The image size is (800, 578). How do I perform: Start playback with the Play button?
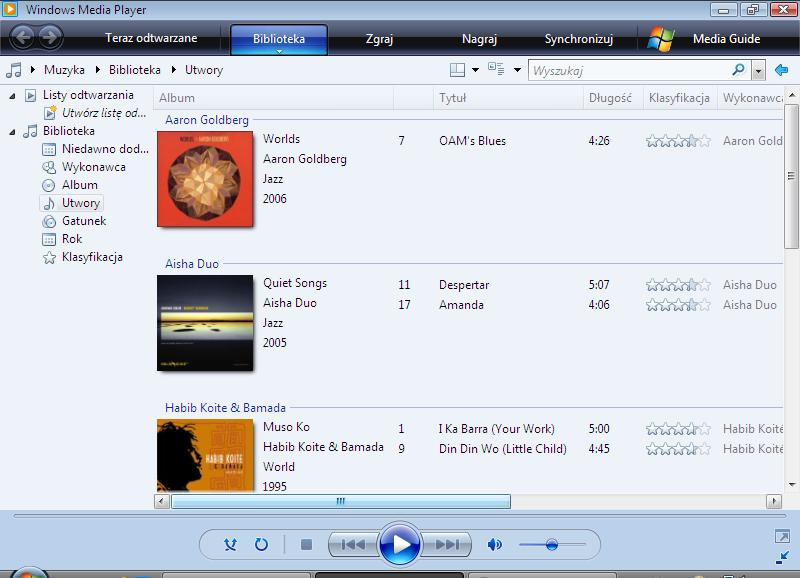pos(399,544)
